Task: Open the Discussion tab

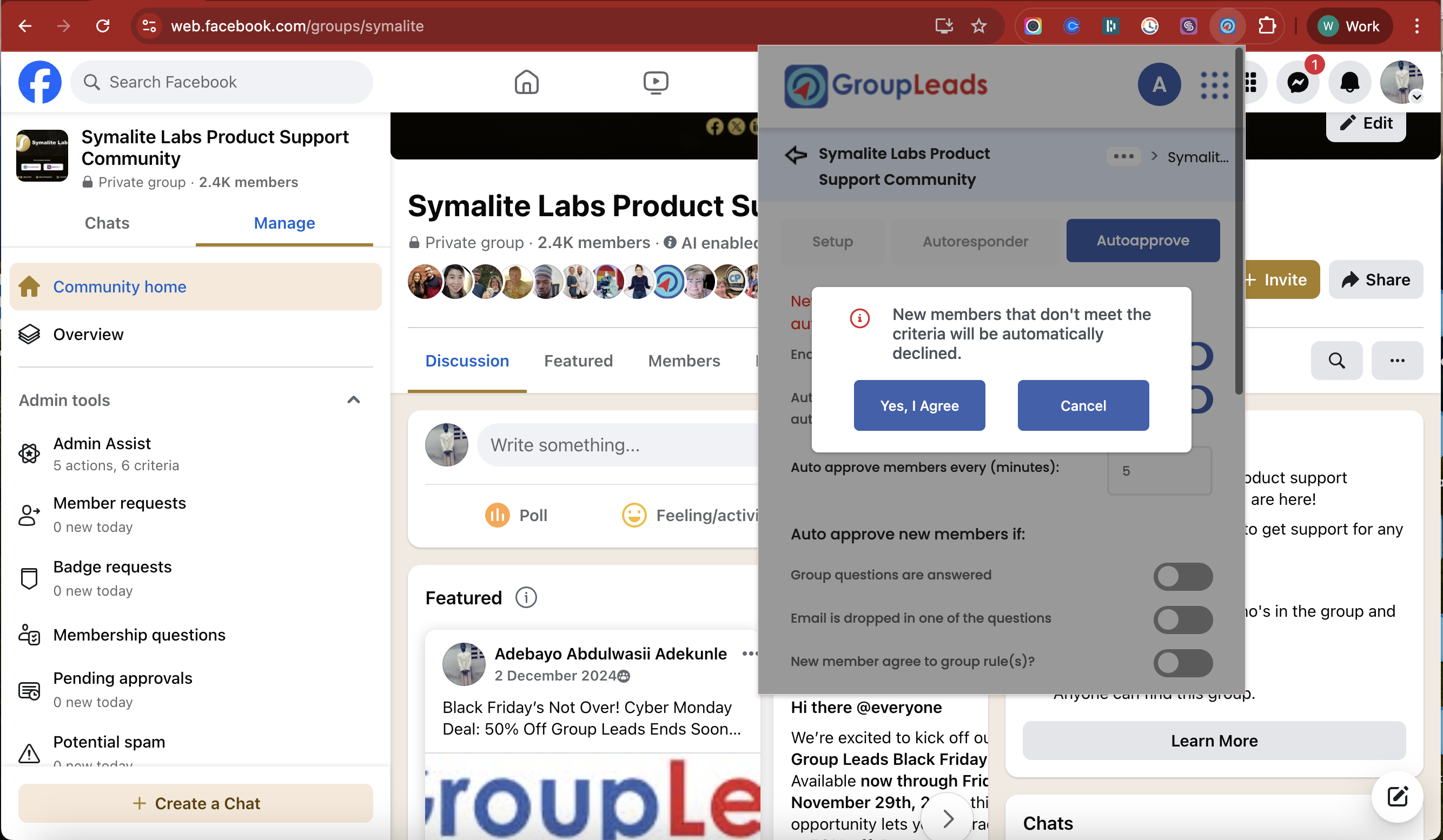Action: click(467, 361)
